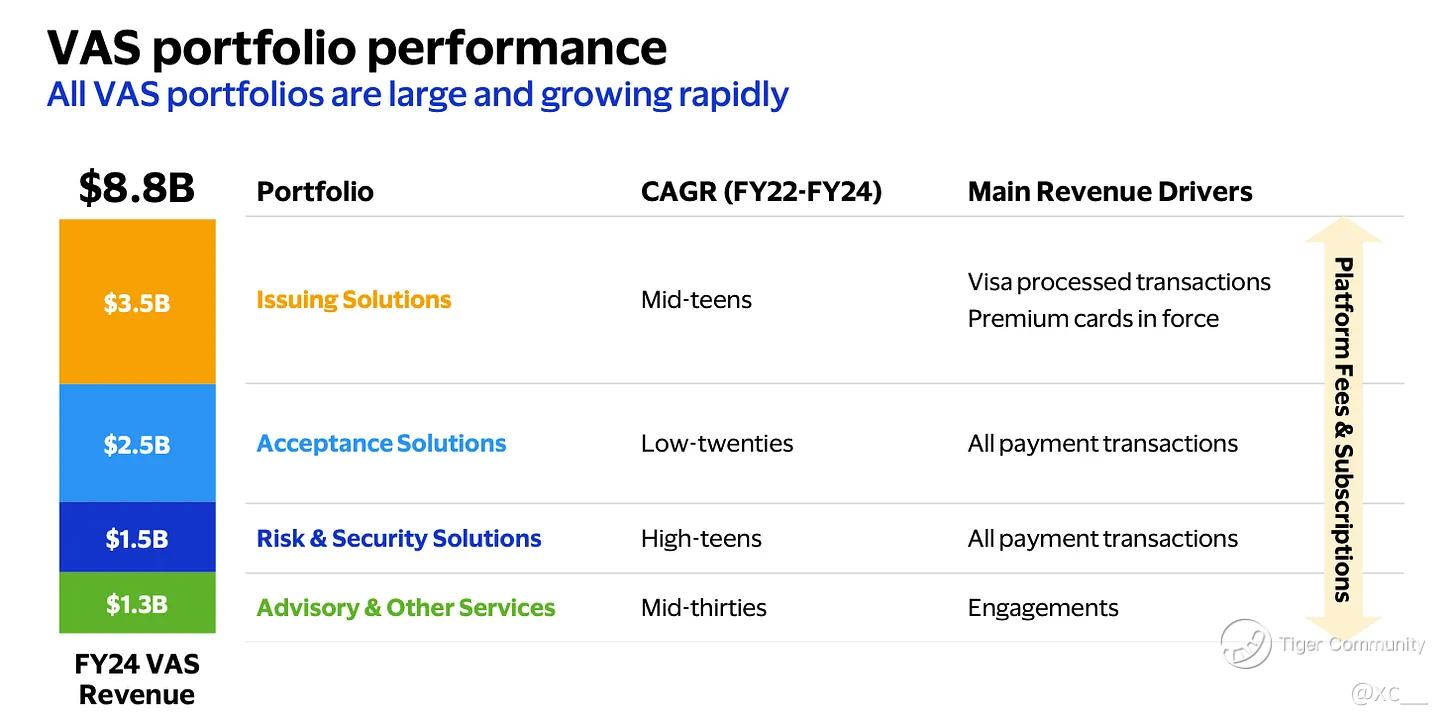
Task: Click the Premium cards in force text
Action: pos(1093,319)
